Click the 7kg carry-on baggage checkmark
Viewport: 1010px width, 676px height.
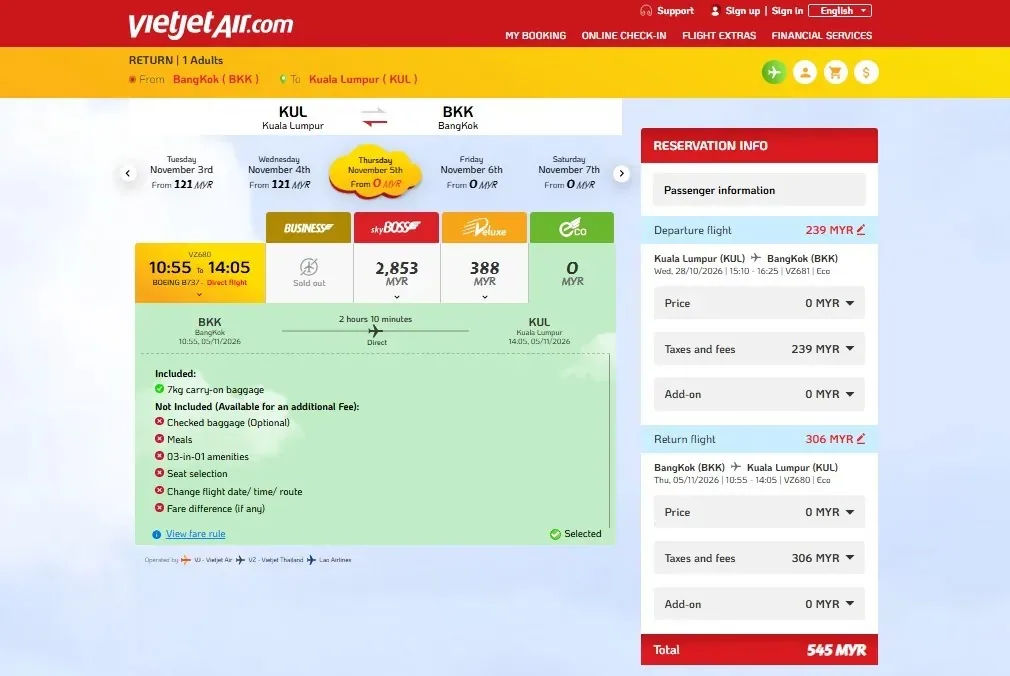(x=159, y=389)
